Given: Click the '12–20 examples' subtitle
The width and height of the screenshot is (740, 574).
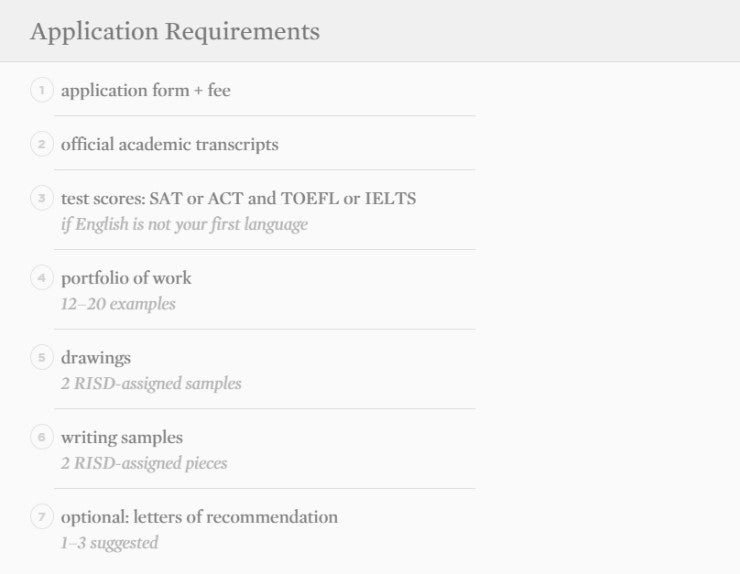Looking at the screenshot, I should pyautogui.click(x=118, y=304).
